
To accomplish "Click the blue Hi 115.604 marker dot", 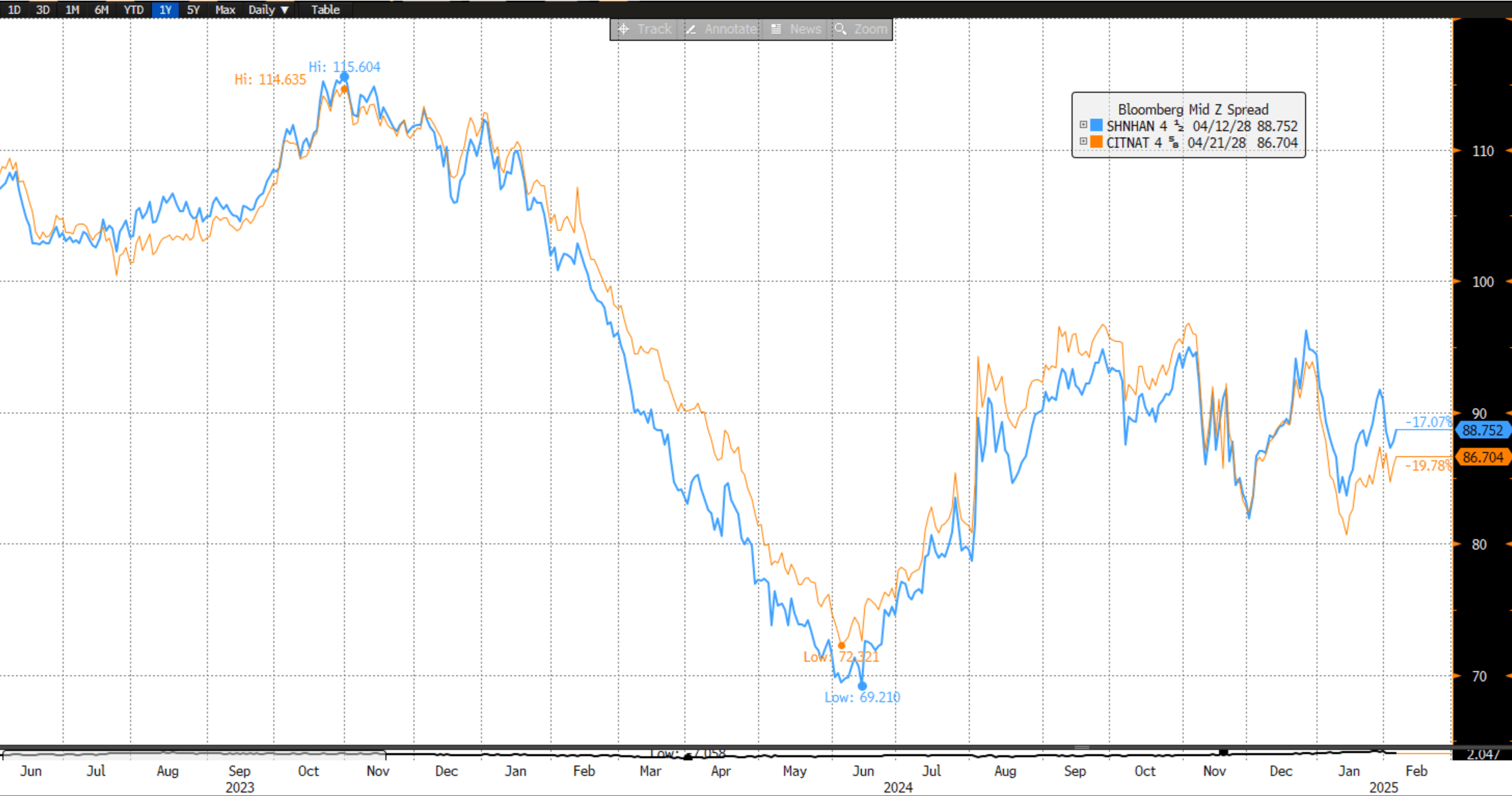I will tap(344, 77).
